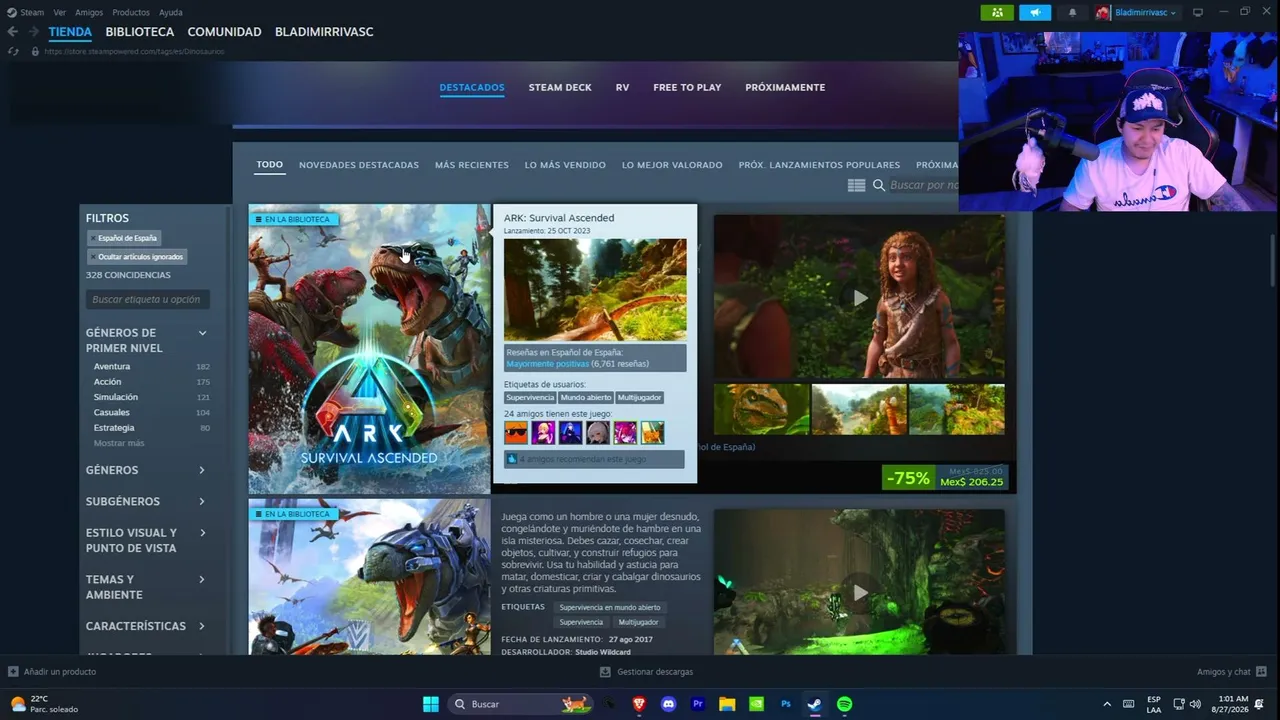Remove the Español de España filter

point(93,238)
